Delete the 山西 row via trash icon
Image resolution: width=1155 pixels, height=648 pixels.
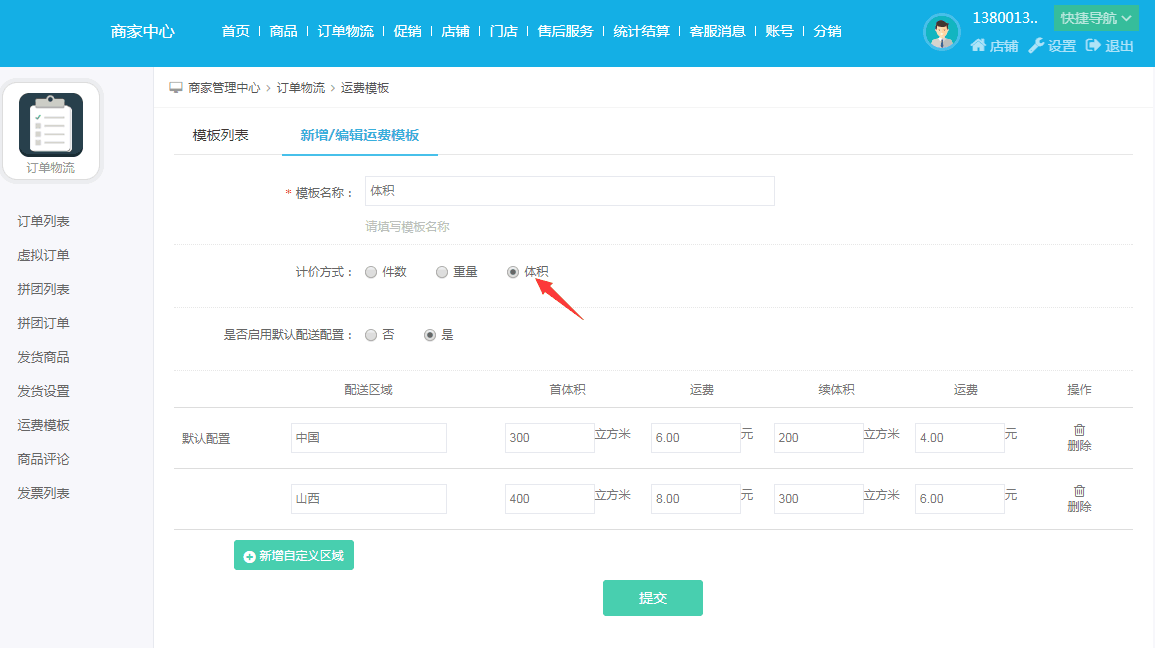tap(1079, 491)
